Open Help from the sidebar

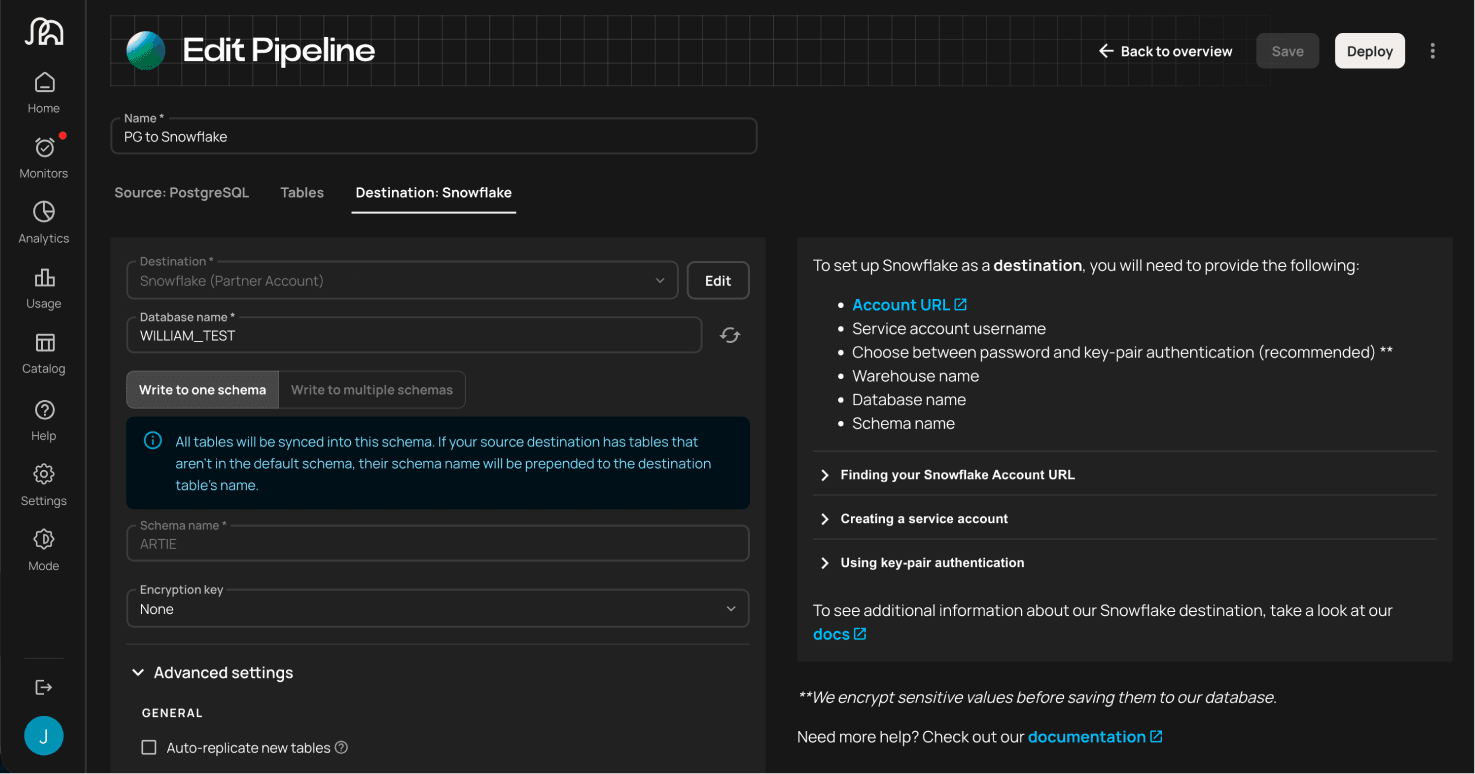click(44, 420)
